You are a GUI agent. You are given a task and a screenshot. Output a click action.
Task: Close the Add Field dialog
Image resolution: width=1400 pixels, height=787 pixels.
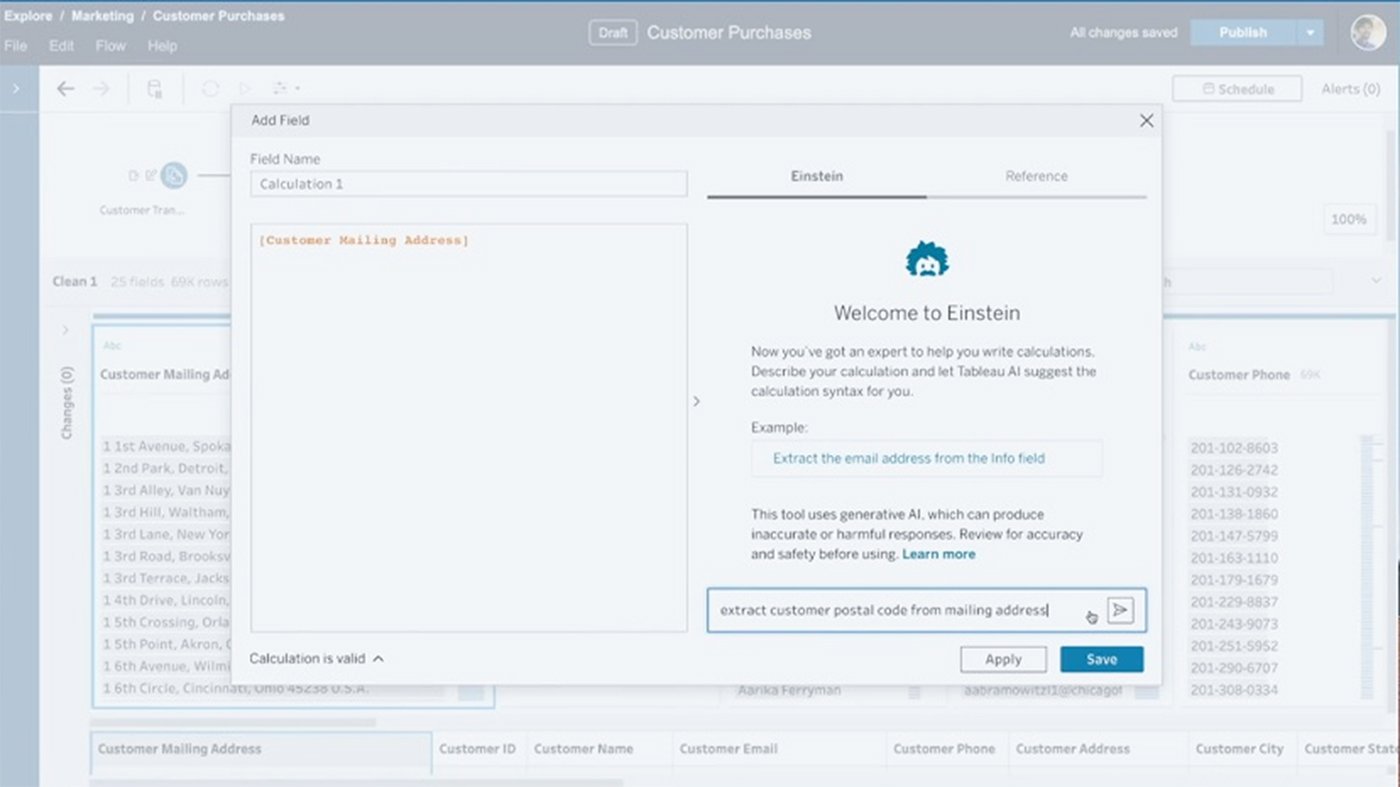(1146, 120)
